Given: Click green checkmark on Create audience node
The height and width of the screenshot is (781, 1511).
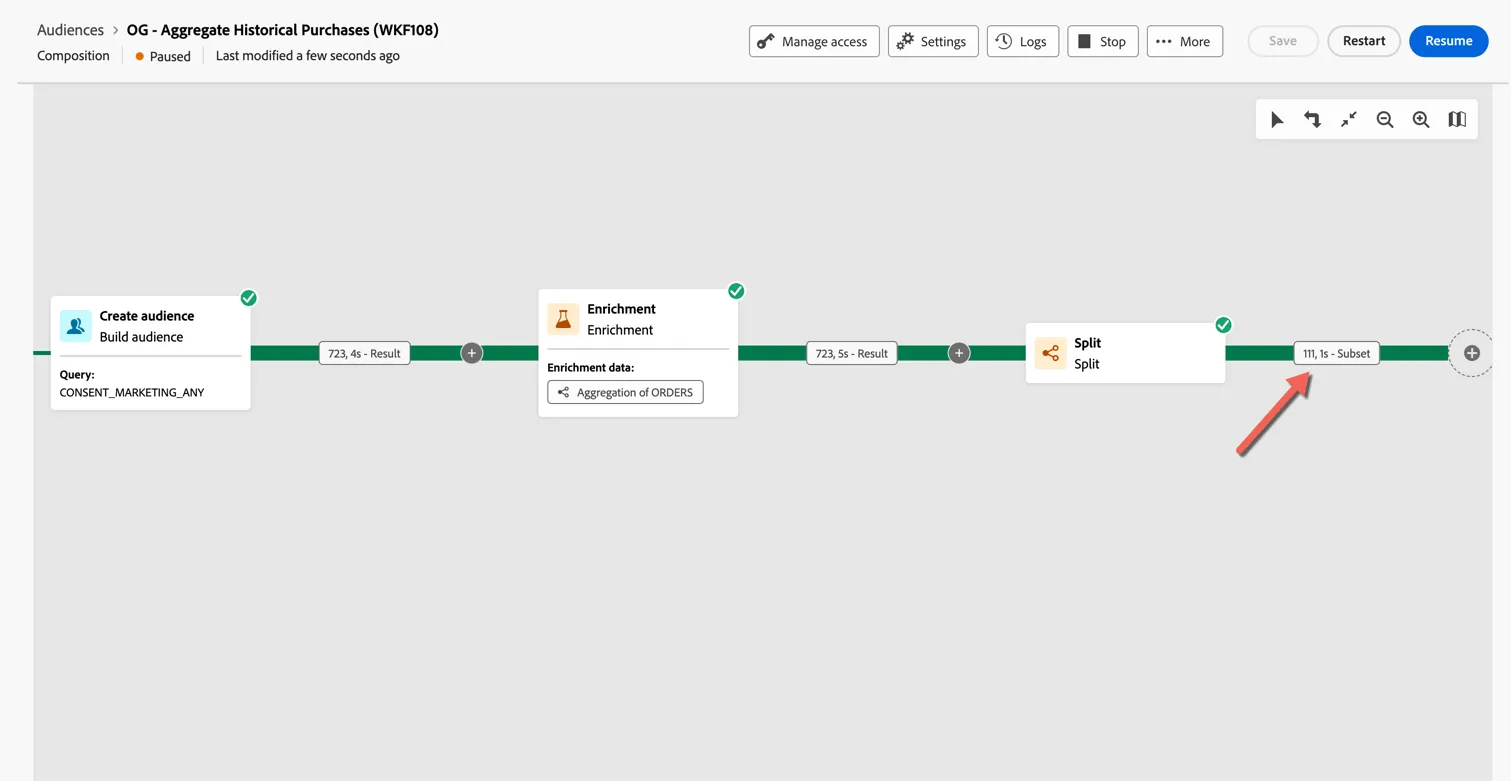Looking at the screenshot, I should (x=249, y=298).
